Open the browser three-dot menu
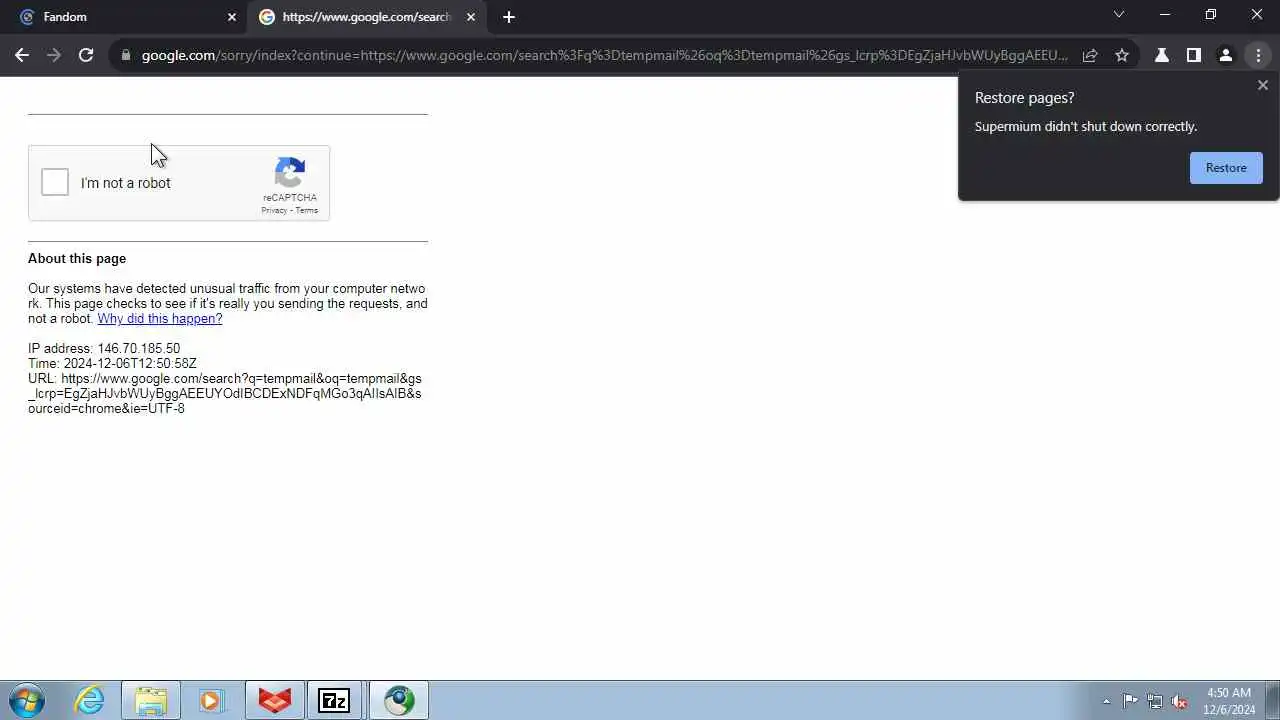Screen dimensions: 1280x720 click(1258, 55)
